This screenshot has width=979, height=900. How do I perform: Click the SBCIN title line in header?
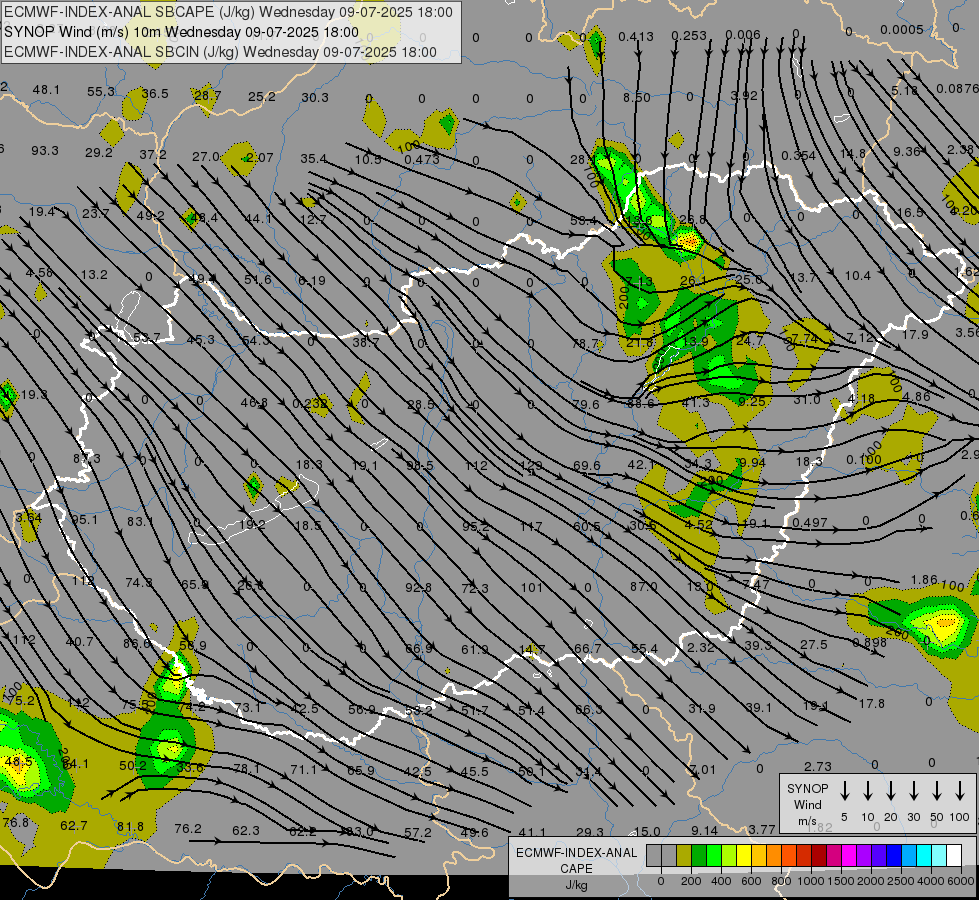[x=220, y=52]
